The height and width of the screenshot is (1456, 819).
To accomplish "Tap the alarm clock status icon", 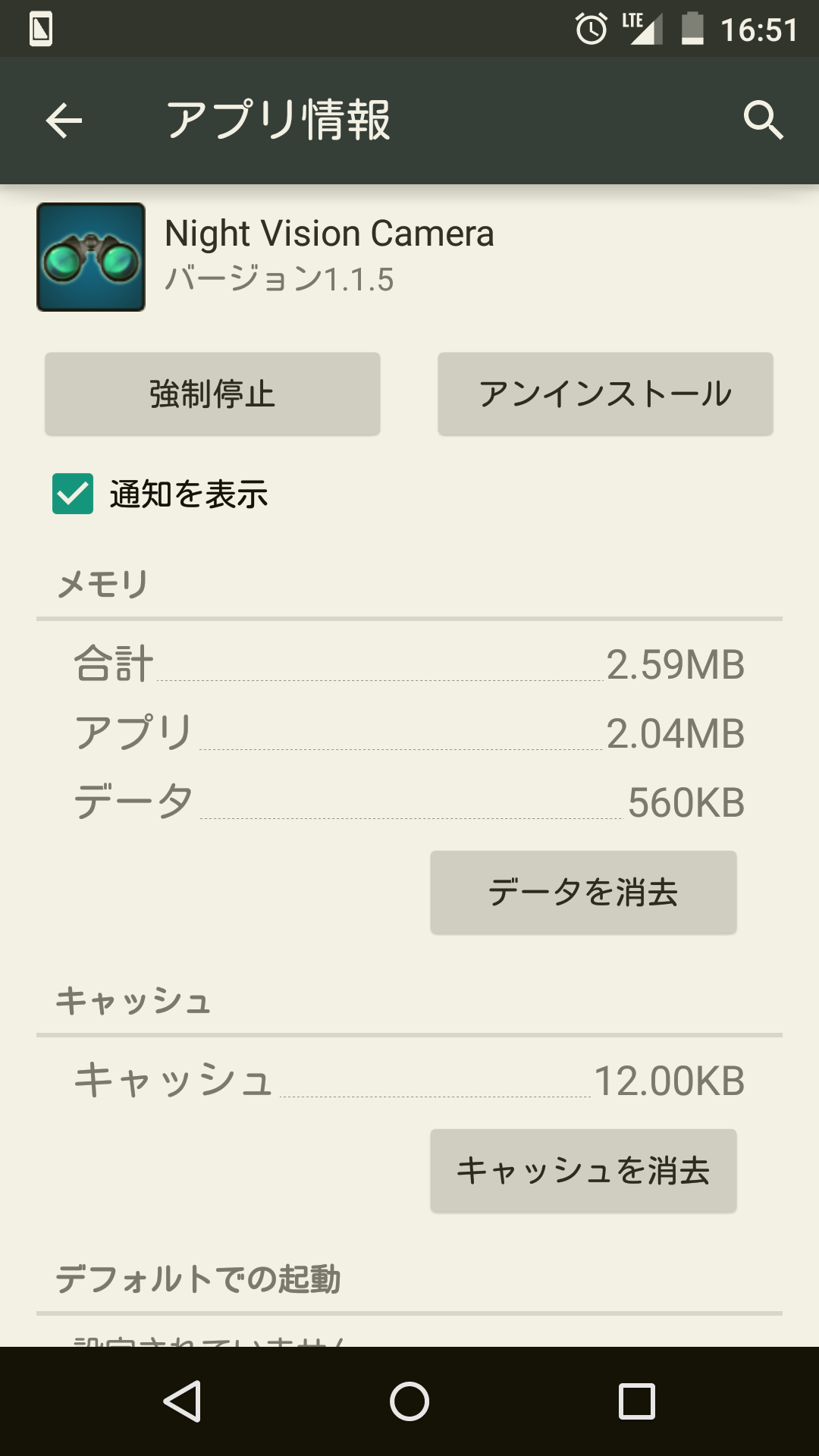I will point(591,30).
